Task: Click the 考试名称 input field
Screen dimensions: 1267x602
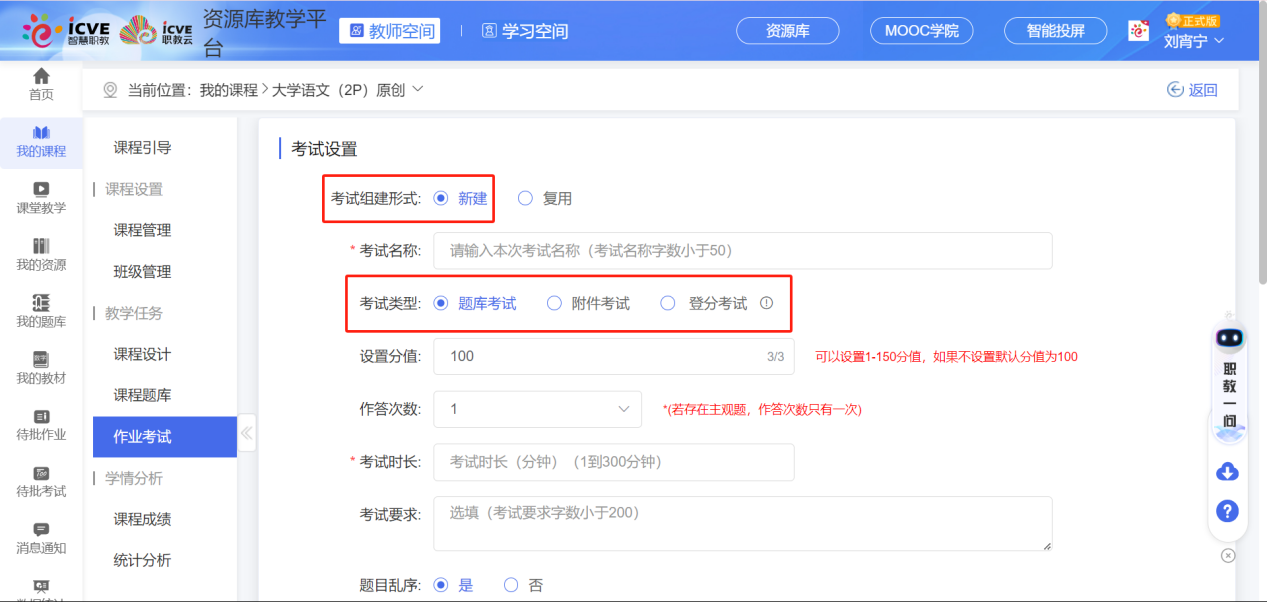Action: [742, 251]
